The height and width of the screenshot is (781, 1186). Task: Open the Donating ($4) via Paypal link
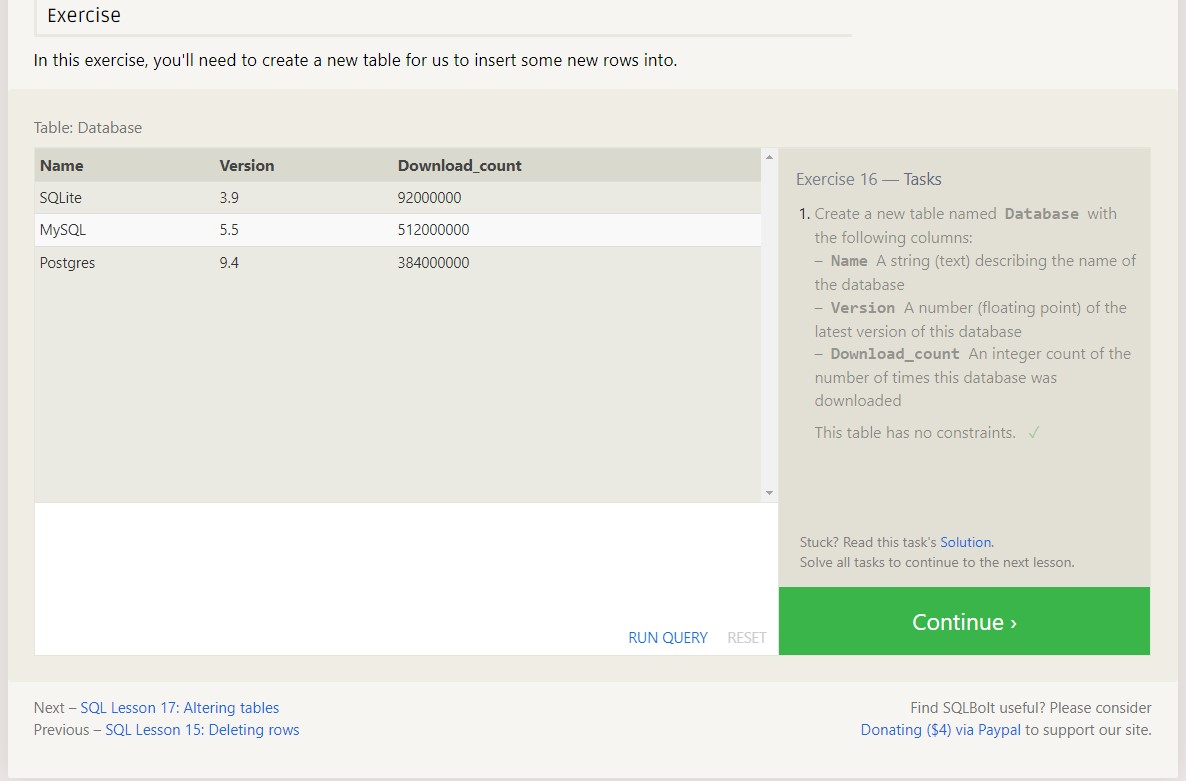(940, 730)
